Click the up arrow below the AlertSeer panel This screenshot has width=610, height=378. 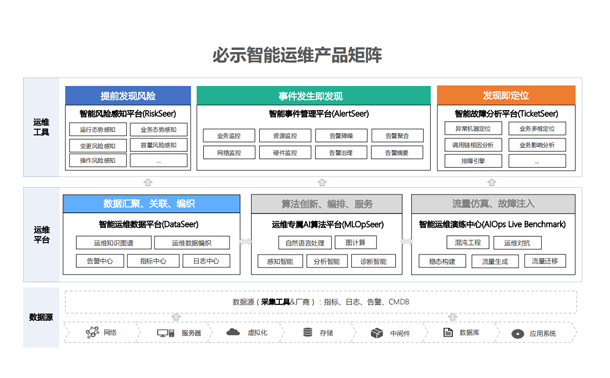click(322, 182)
